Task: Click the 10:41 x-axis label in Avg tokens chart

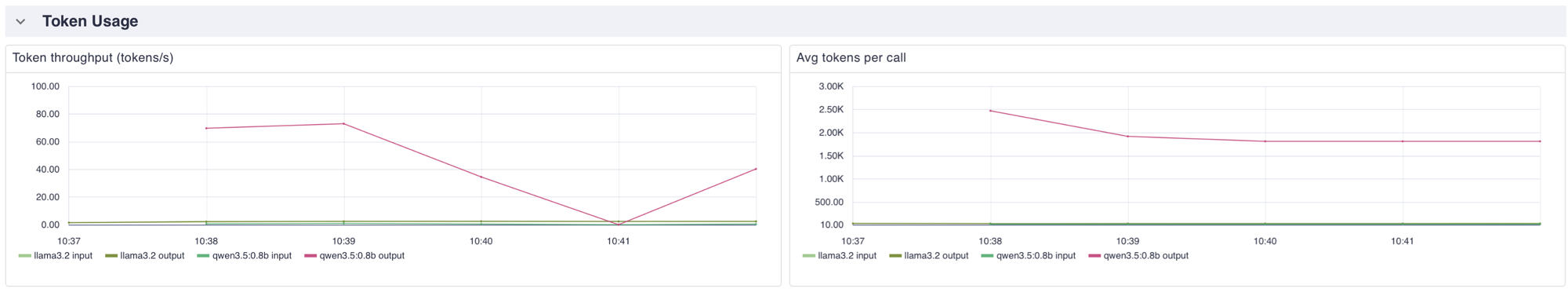Action: (x=1402, y=242)
